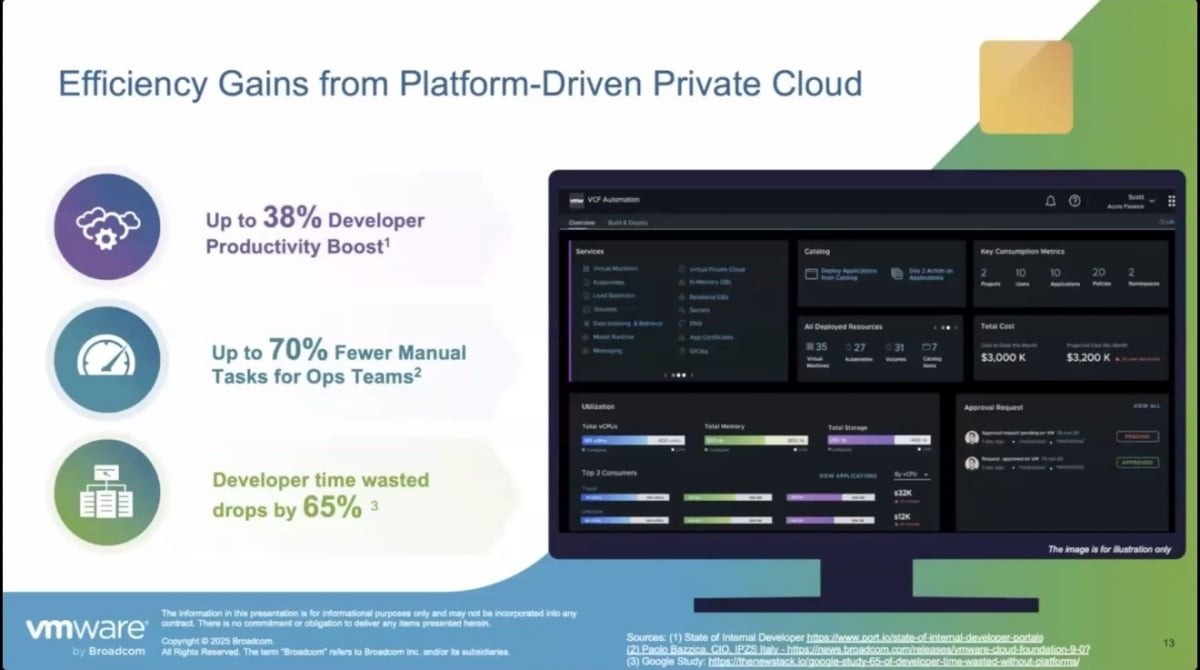Click the 35 Virtual Machines resource icon
The height and width of the screenshot is (670, 1200).
810,347
